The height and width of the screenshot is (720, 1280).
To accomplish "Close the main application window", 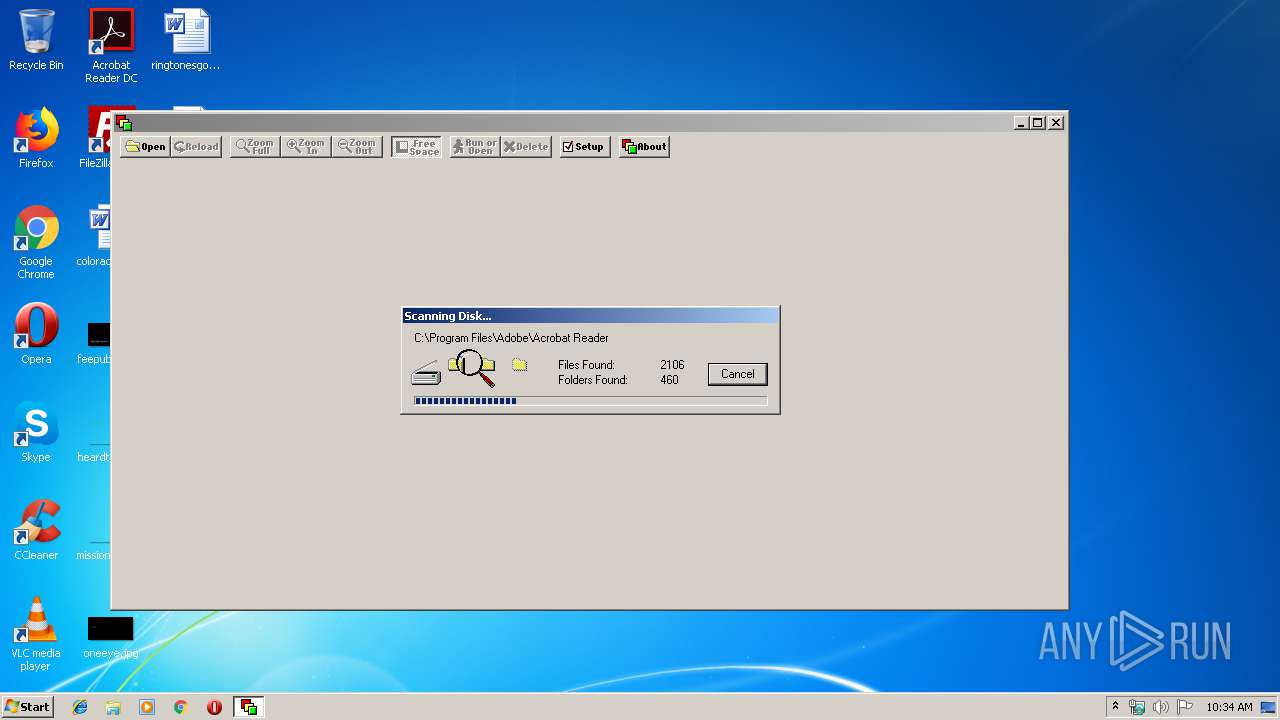I will pos(1056,123).
